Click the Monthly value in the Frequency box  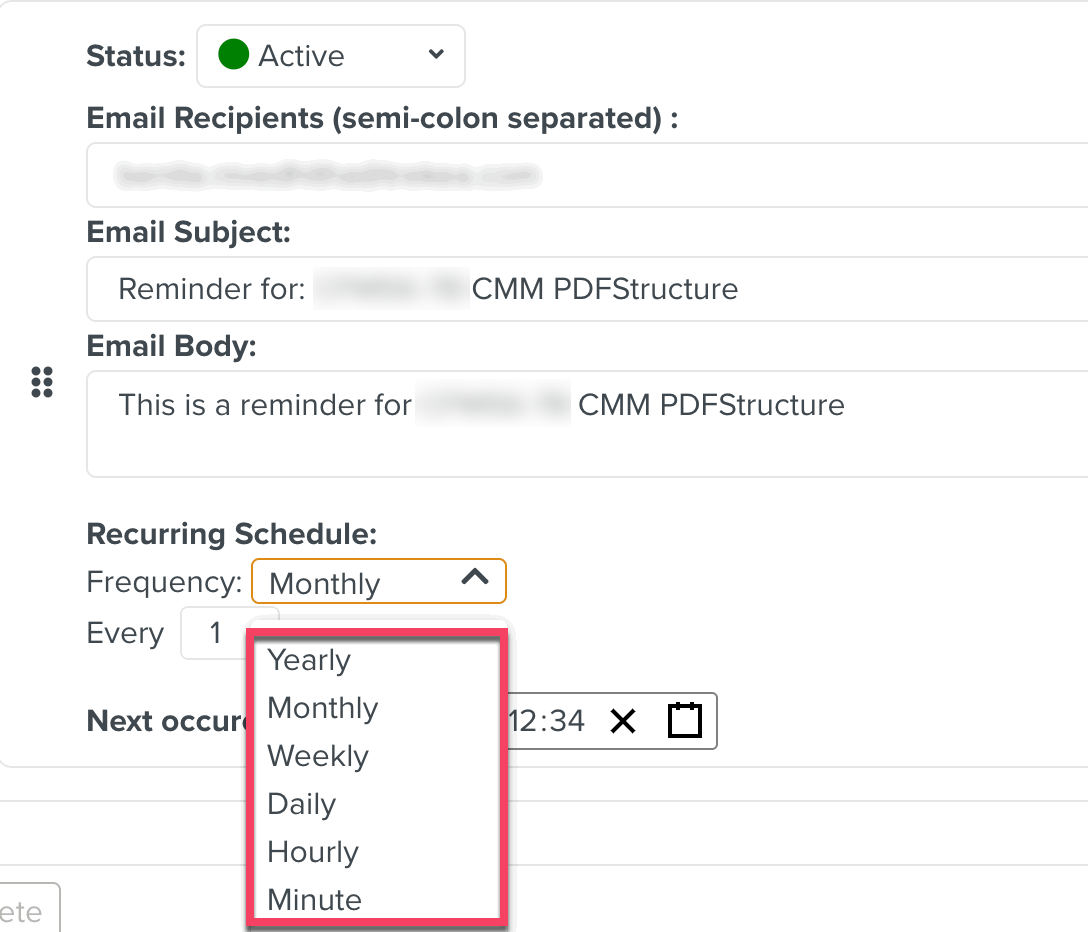(x=326, y=584)
